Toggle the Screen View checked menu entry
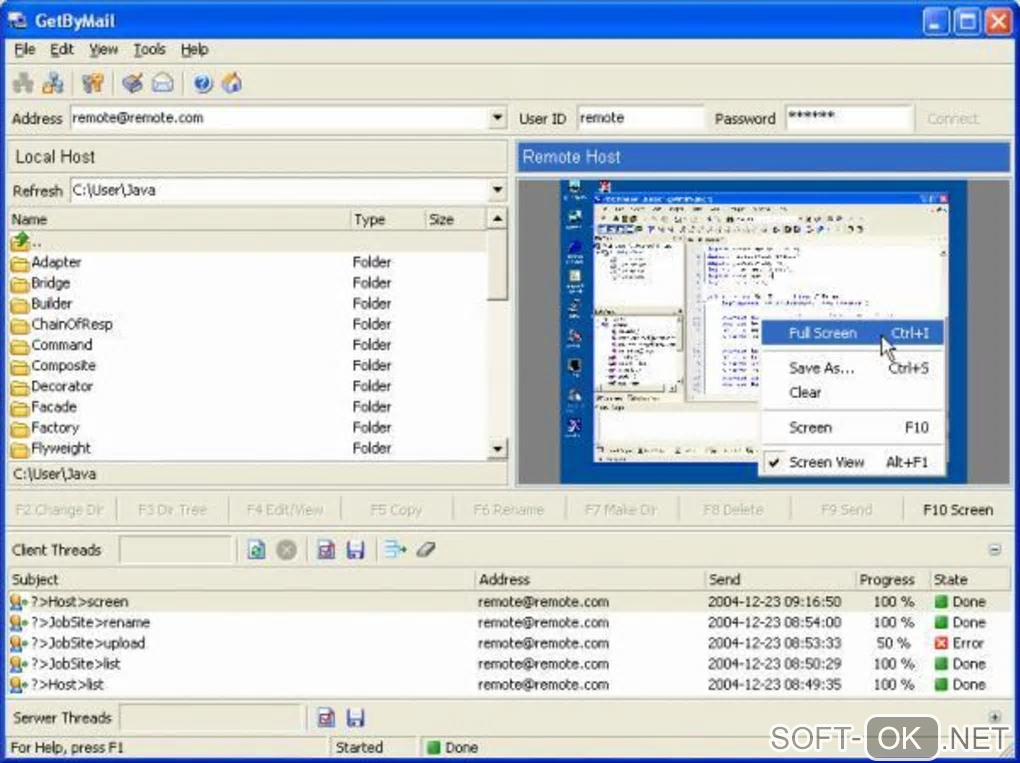Image resolution: width=1020 pixels, height=763 pixels. 852,462
